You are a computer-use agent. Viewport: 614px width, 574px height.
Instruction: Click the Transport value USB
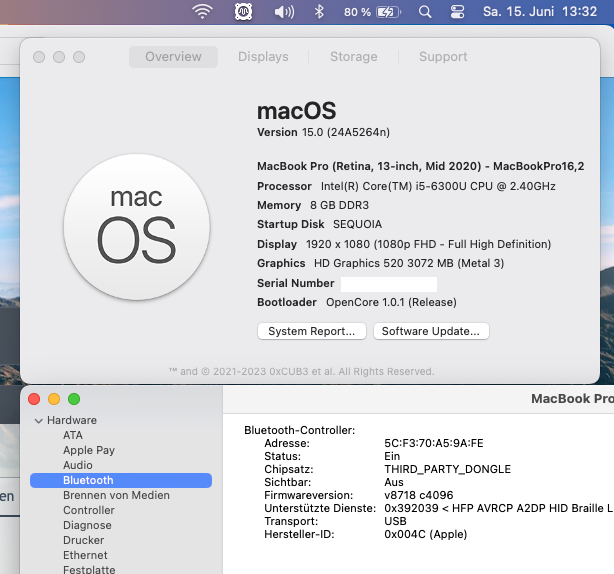[395, 521]
